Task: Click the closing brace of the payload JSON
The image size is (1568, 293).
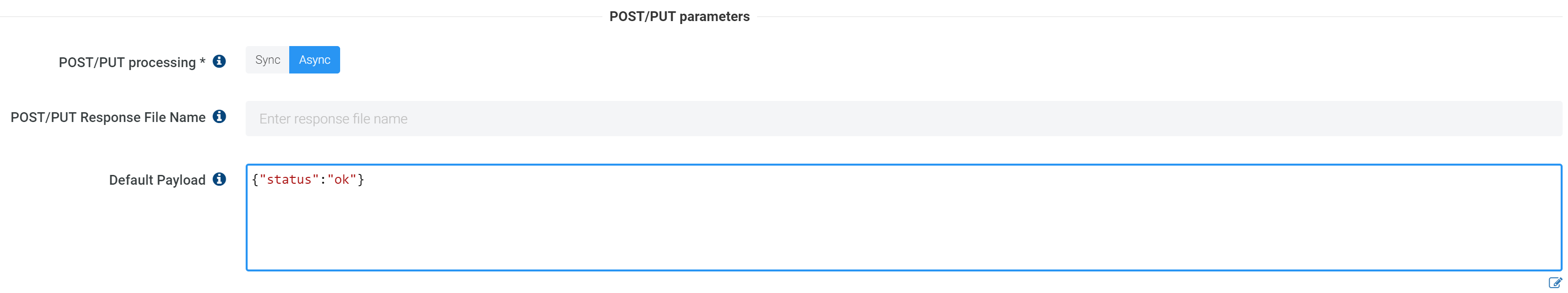Action: [361, 180]
